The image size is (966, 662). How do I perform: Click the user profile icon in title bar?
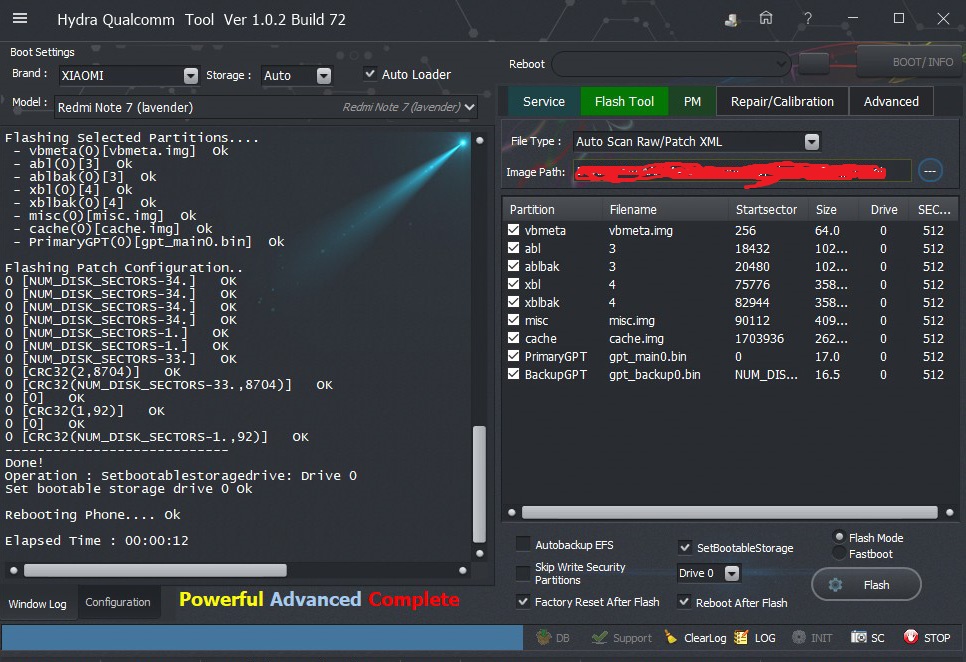pos(731,20)
